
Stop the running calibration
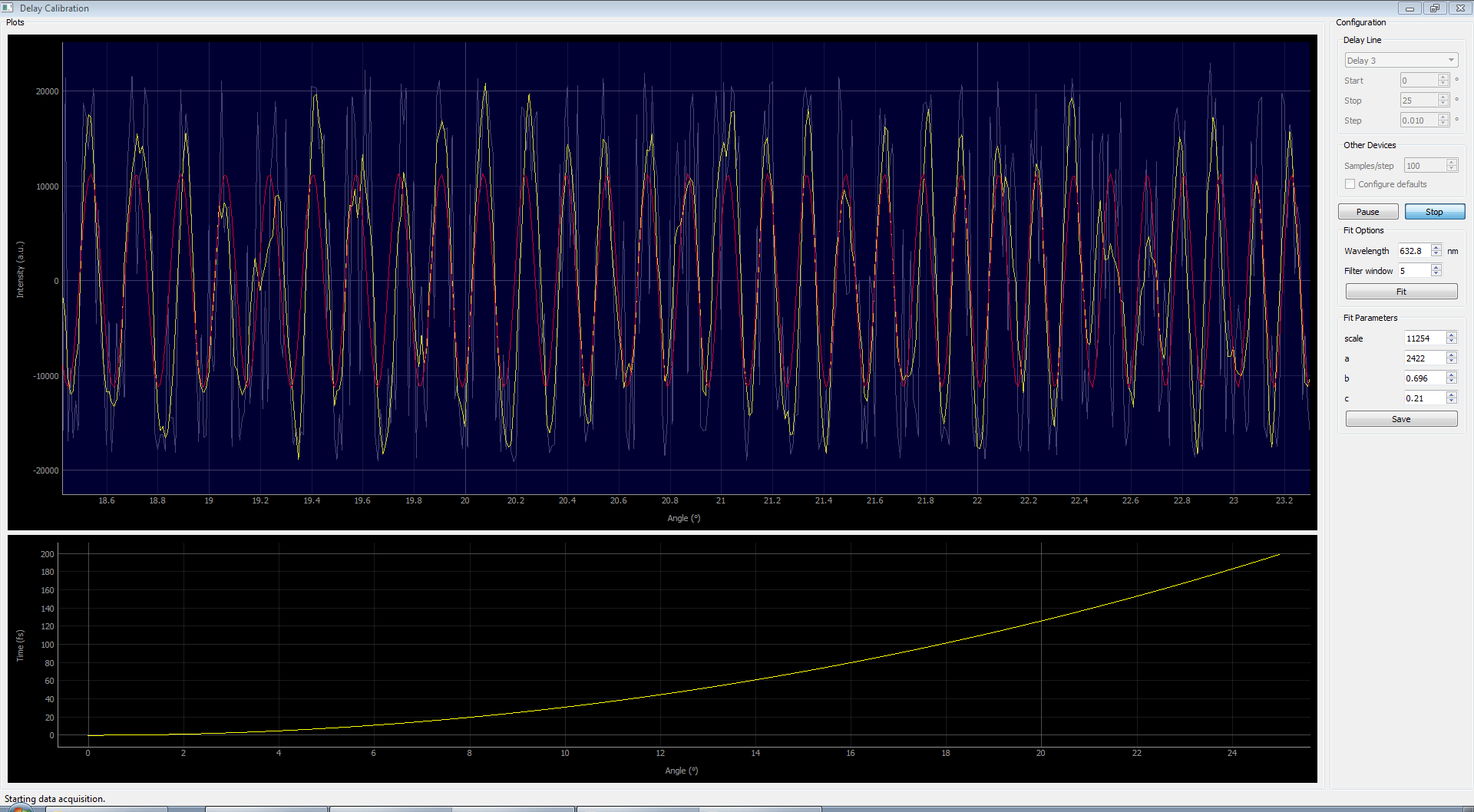pos(1434,211)
